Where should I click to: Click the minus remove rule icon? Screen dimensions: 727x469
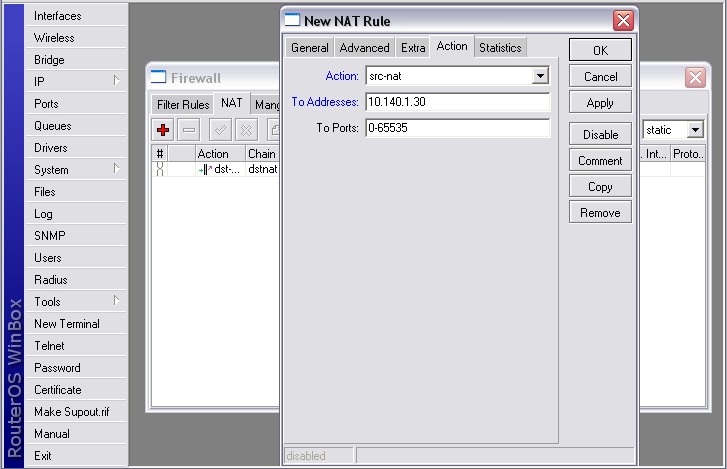point(189,129)
